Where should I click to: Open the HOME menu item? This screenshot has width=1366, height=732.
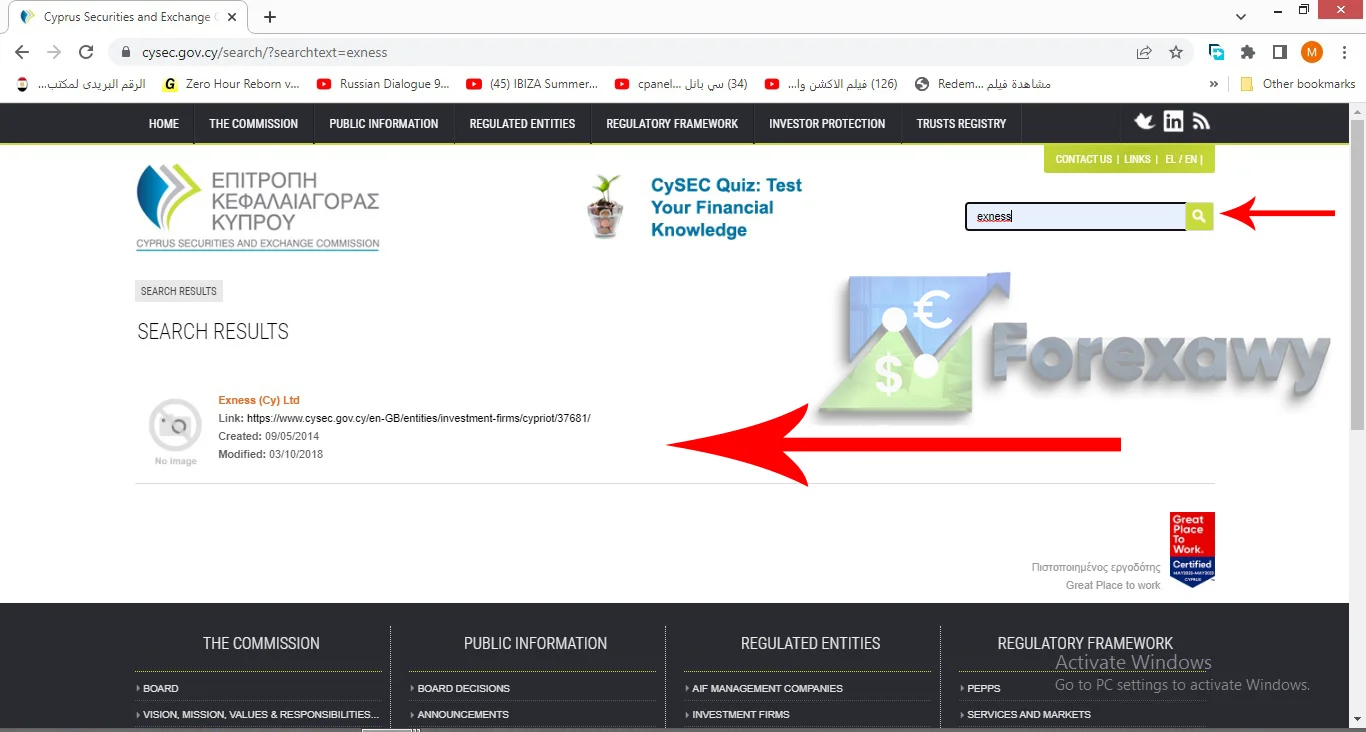click(164, 124)
